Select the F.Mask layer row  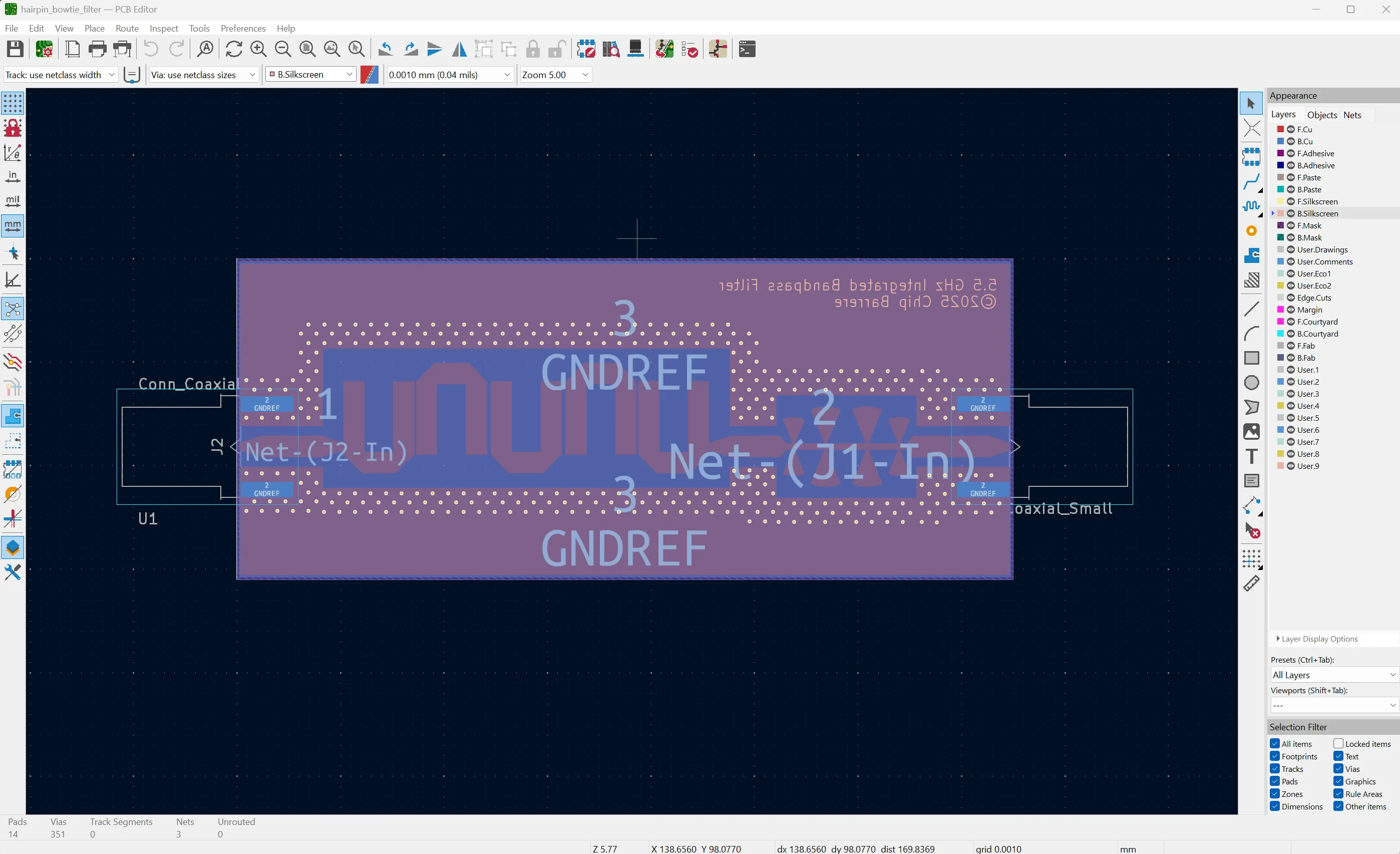coord(1334,225)
